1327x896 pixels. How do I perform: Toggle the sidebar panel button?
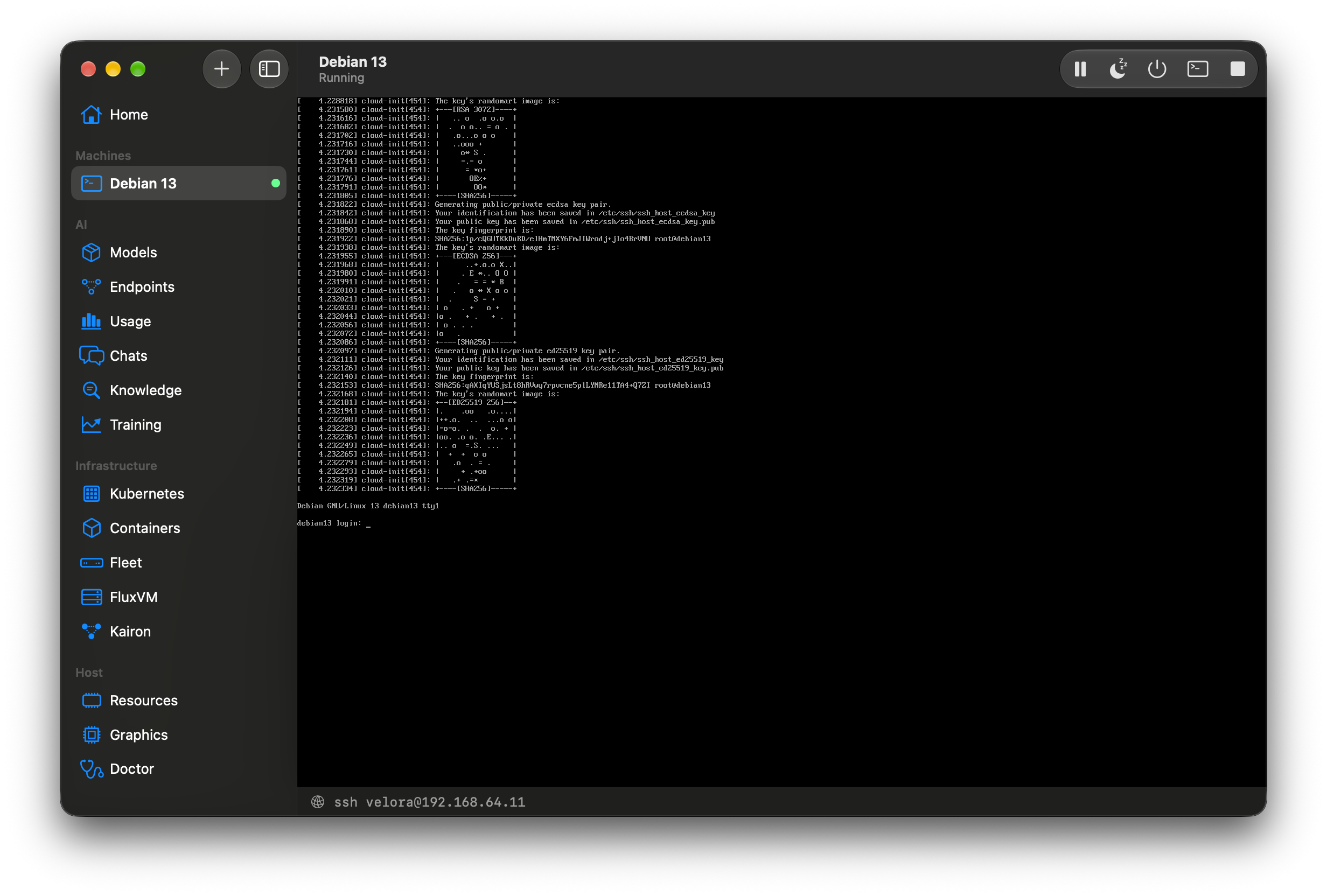pos(269,69)
